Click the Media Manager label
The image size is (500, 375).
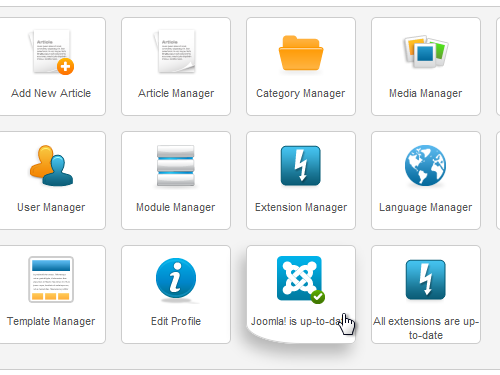pyautogui.click(x=426, y=93)
